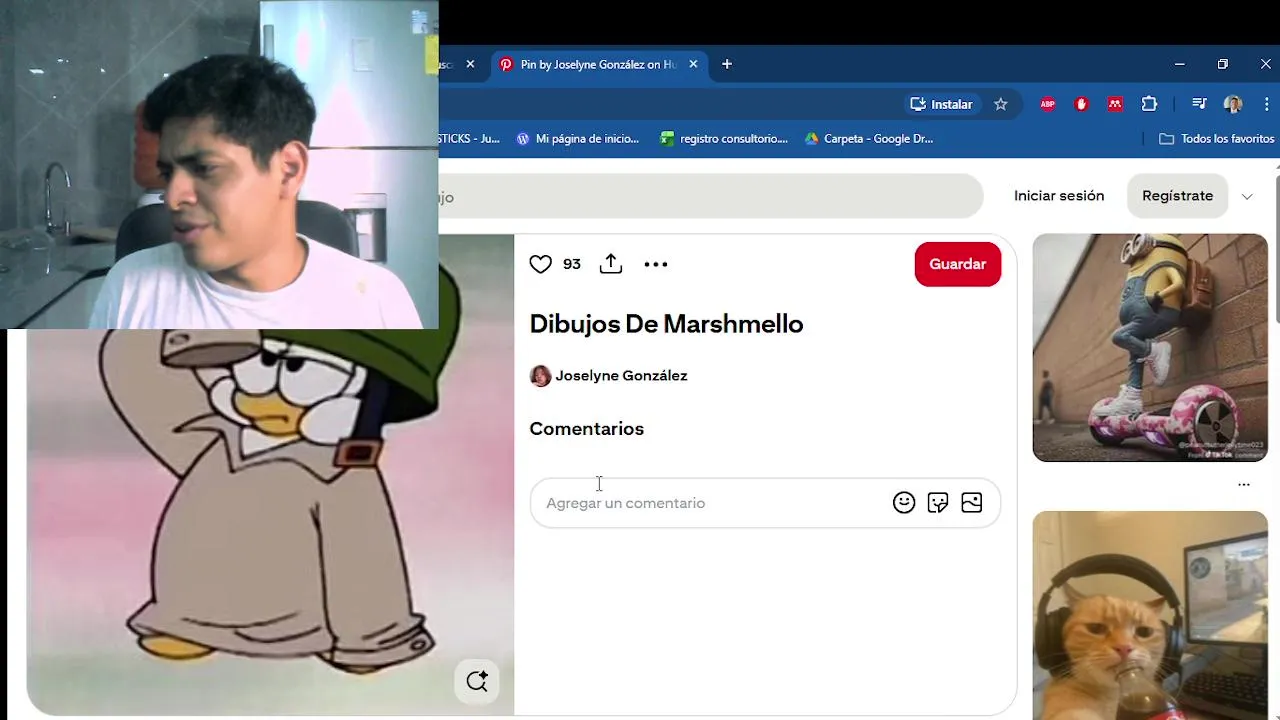The height and width of the screenshot is (720, 1280).
Task: Bookmark this page with the star icon
Action: (x=1001, y=104)
